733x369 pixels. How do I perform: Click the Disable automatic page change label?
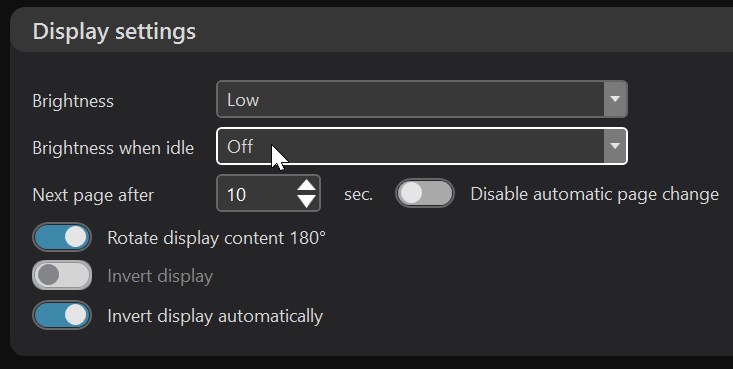[594, 194]
